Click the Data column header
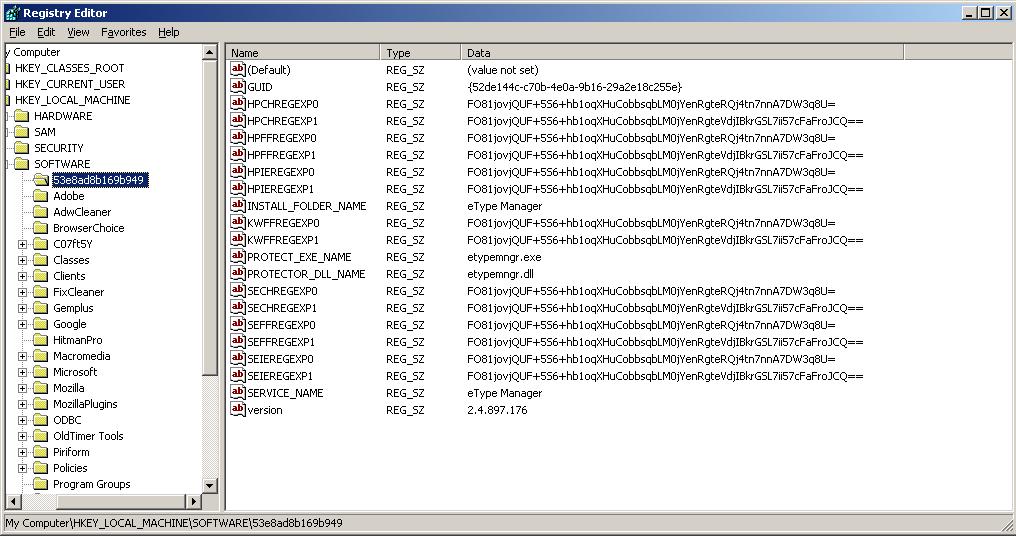This screenshot has height=536, width=1016. [681, 53]
